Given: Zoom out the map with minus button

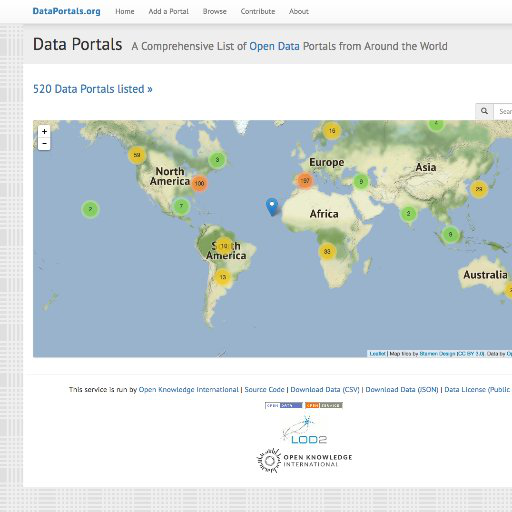Looking at the screenshot, I should pos(44,144).
